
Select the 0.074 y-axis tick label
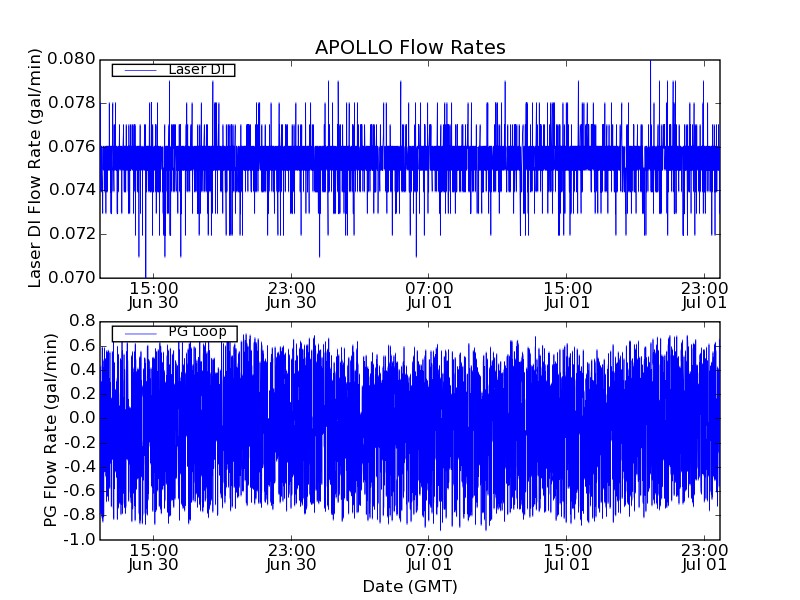(x=71, y=190)
